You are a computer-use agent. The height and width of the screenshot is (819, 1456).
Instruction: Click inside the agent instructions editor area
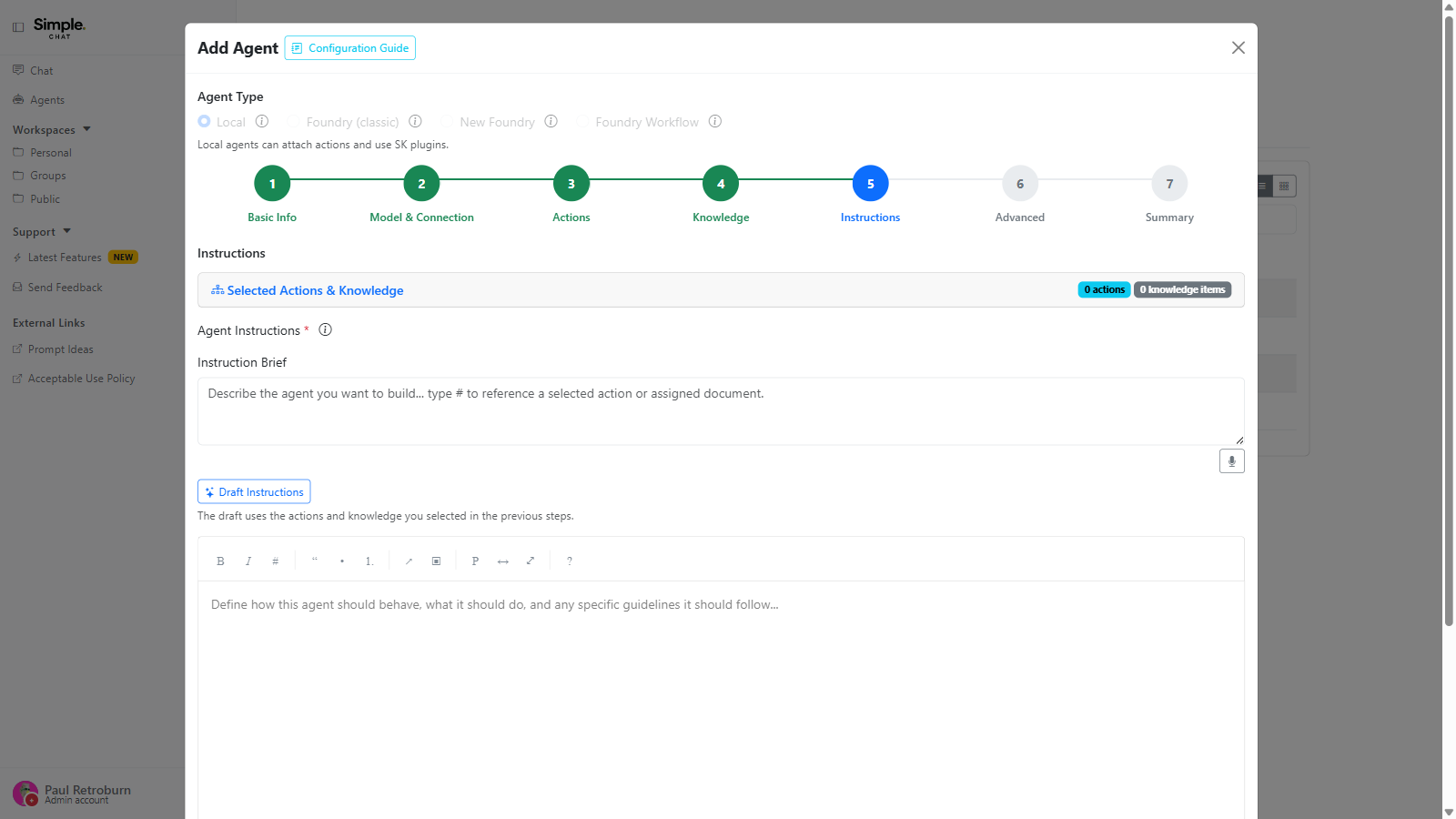click(x=721, y=701)
